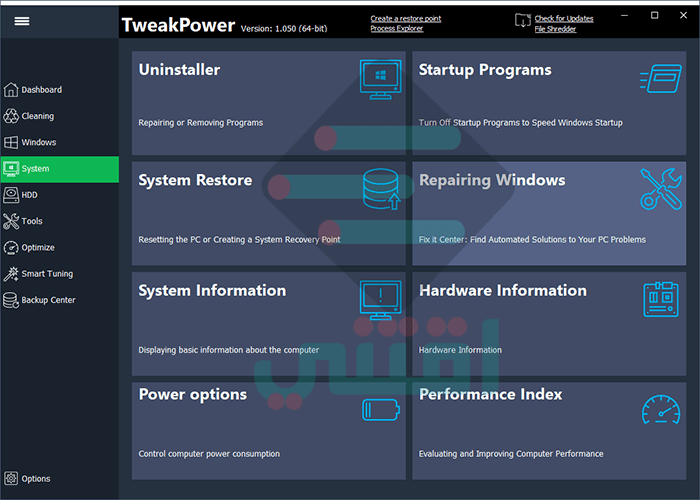Screen dimensions: 700x500
Task: Click the Uninstaller monitor icon
Action: point(380,79)
